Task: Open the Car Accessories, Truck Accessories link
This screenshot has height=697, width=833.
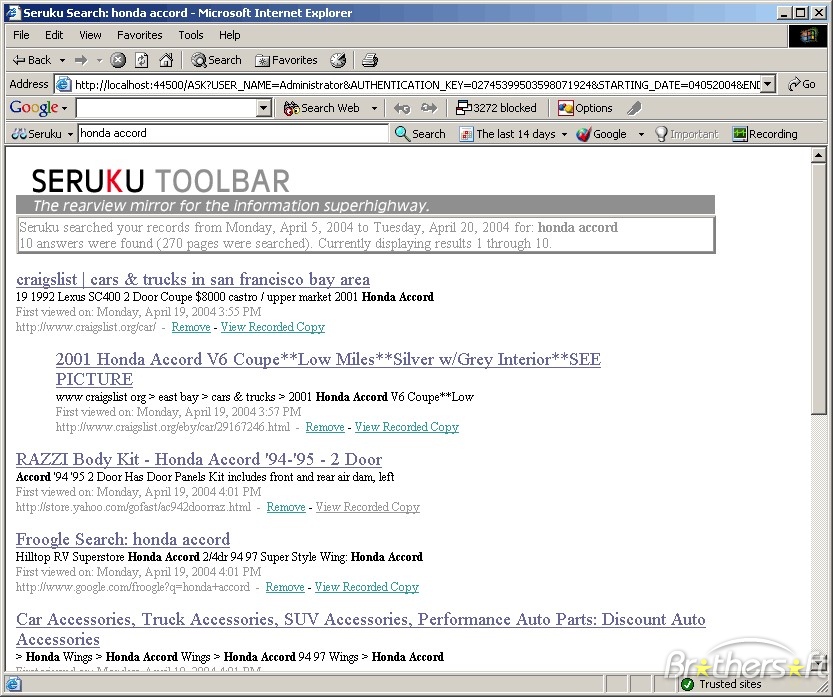Action: click(x=361, y=629)
